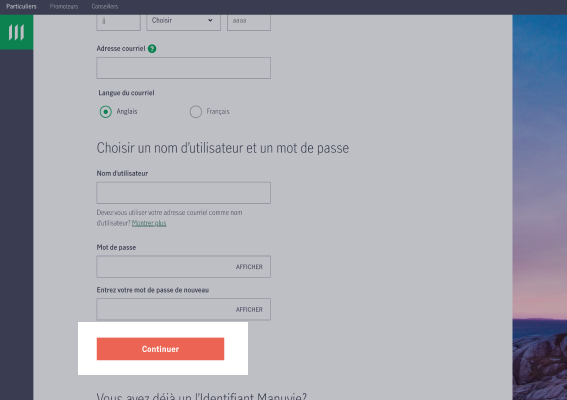
Task: Select the Français radio button
Action: (x=196, y=112)
